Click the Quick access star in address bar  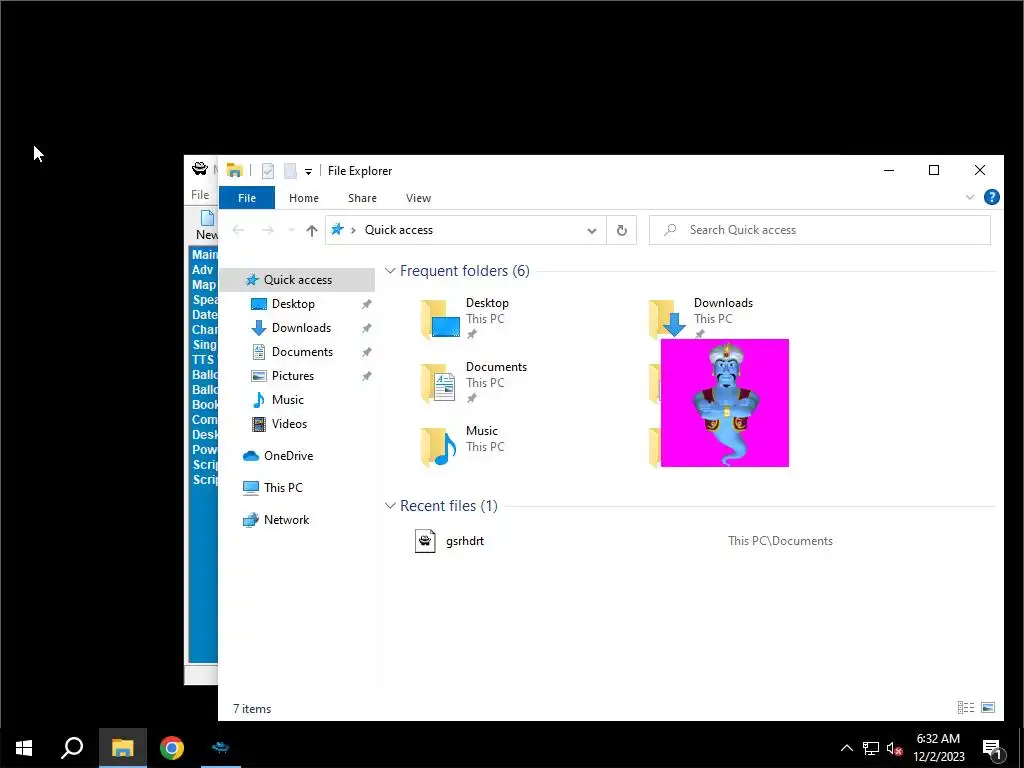click(337, 229)
